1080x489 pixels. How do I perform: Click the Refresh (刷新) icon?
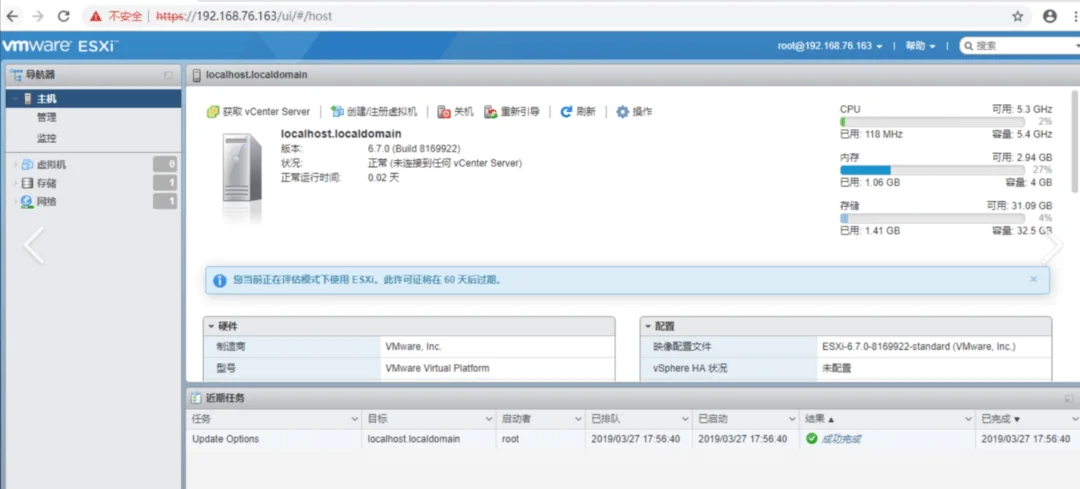[567, 112]
